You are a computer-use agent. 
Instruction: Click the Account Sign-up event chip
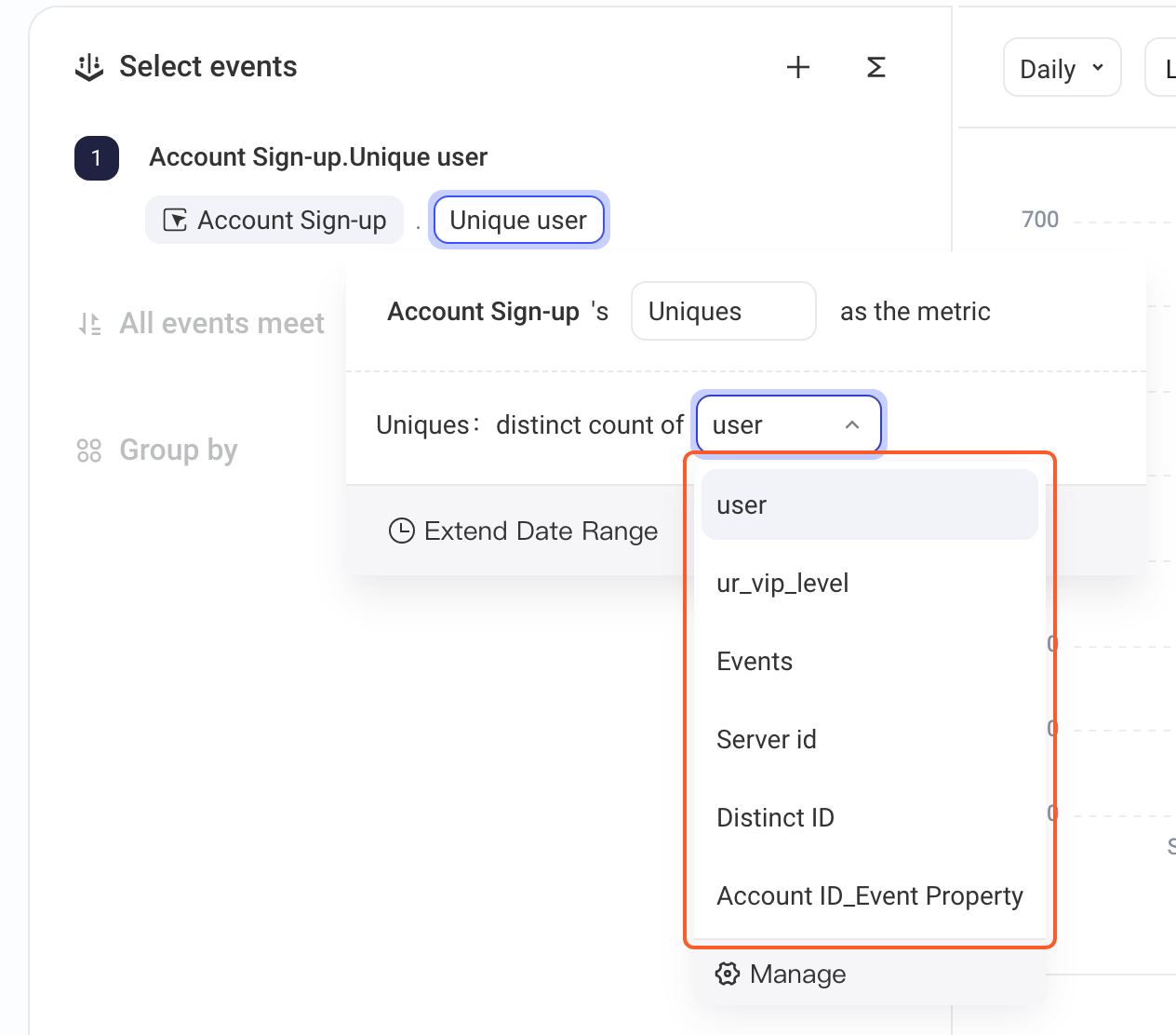pos(274,220)
